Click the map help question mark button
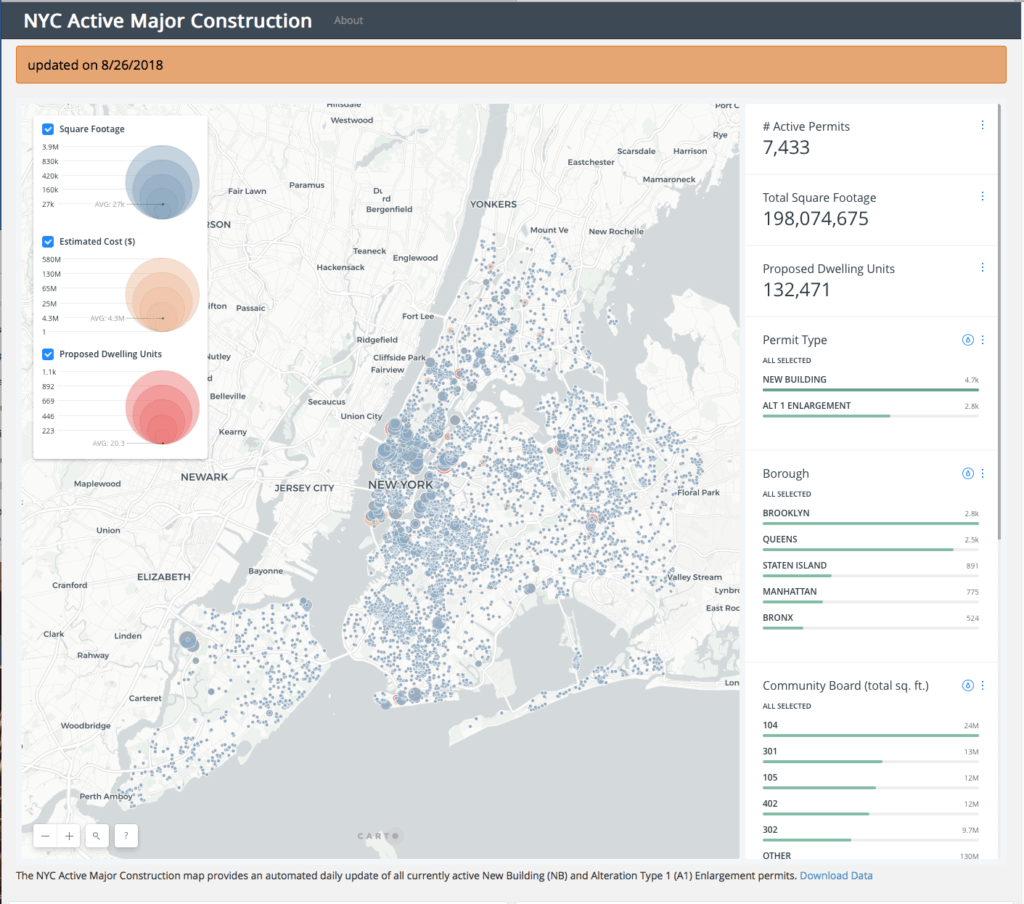The height and width of the screenshot is (904, 1024). pyautogui.click(x=126, y=835)
